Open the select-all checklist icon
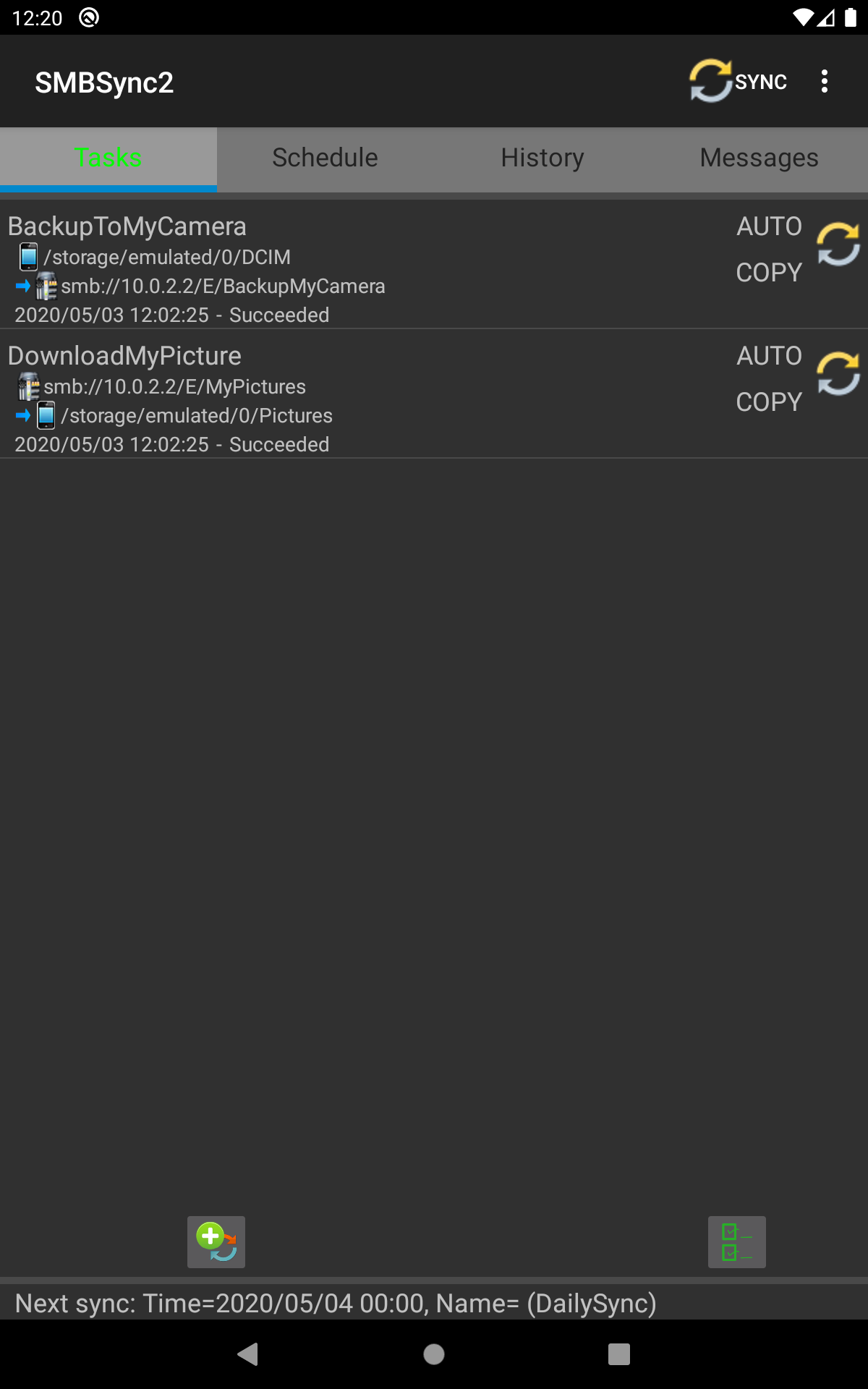Image resolution: width=868 pixels, height=1389 pixels. pos(737,1241)
